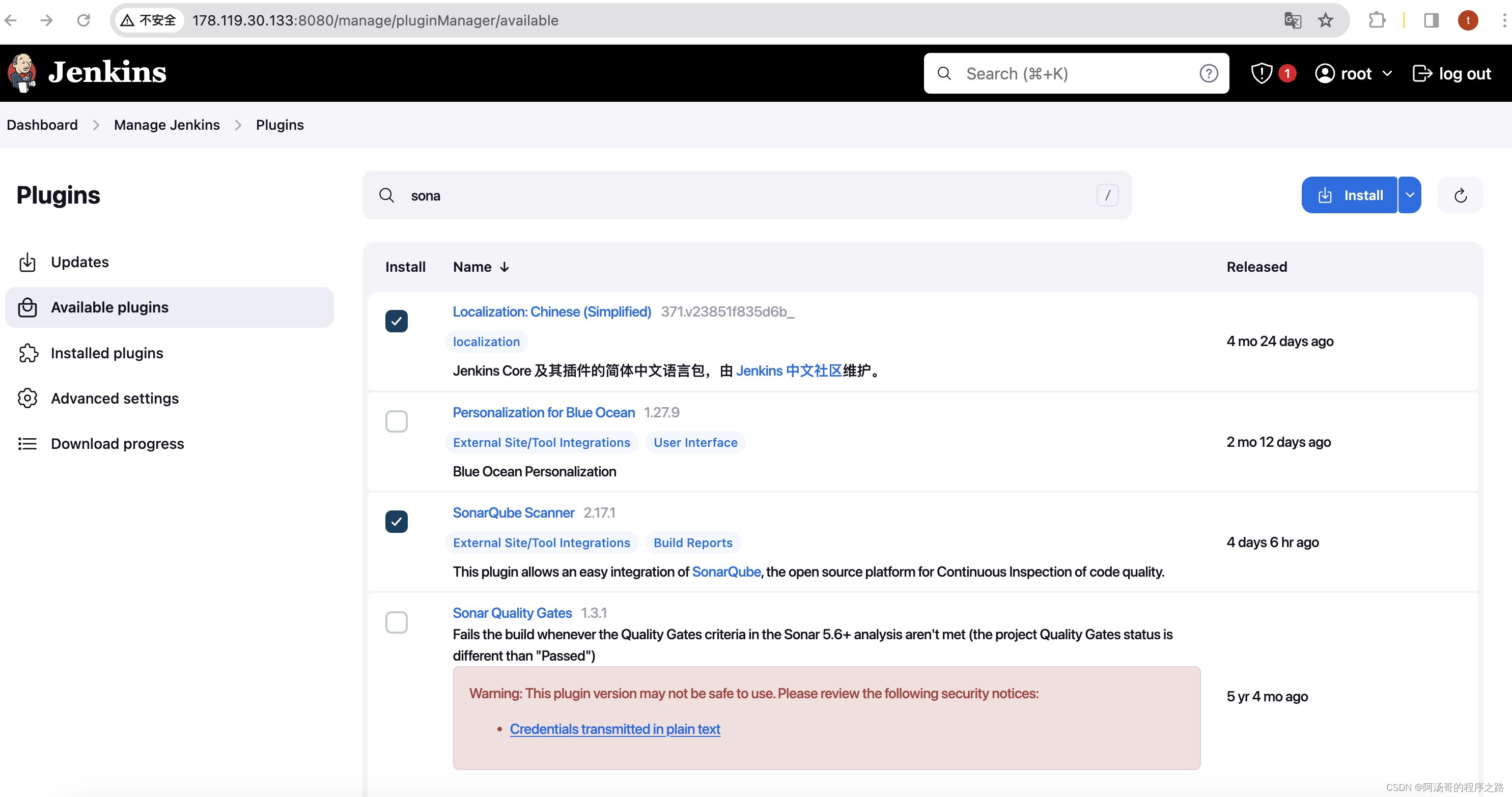This screenshot has height=797, width=1512.
Task: Open the security warnings shield icon
Action: tap(1262, 73)
